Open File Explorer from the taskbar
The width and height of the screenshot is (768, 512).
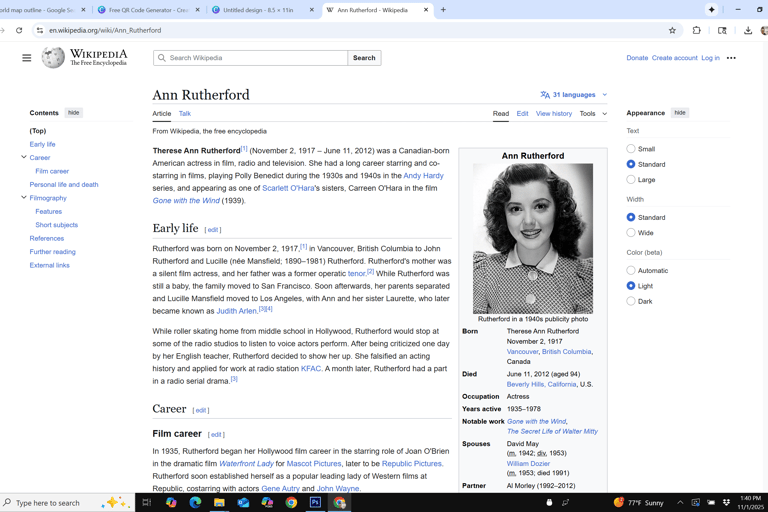(219, 502)
